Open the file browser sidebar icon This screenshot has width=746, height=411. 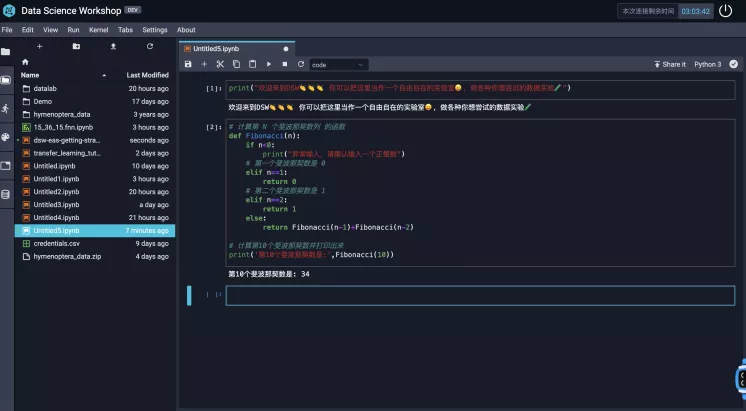pyautogui.click(x=6, y=51)
